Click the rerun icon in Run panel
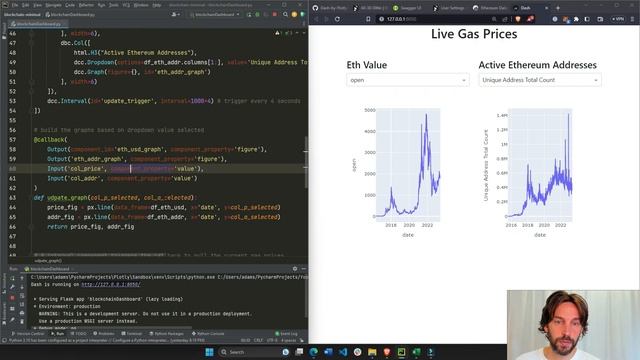The width and height of the screenshot is (640, 360). coord(12,278)
